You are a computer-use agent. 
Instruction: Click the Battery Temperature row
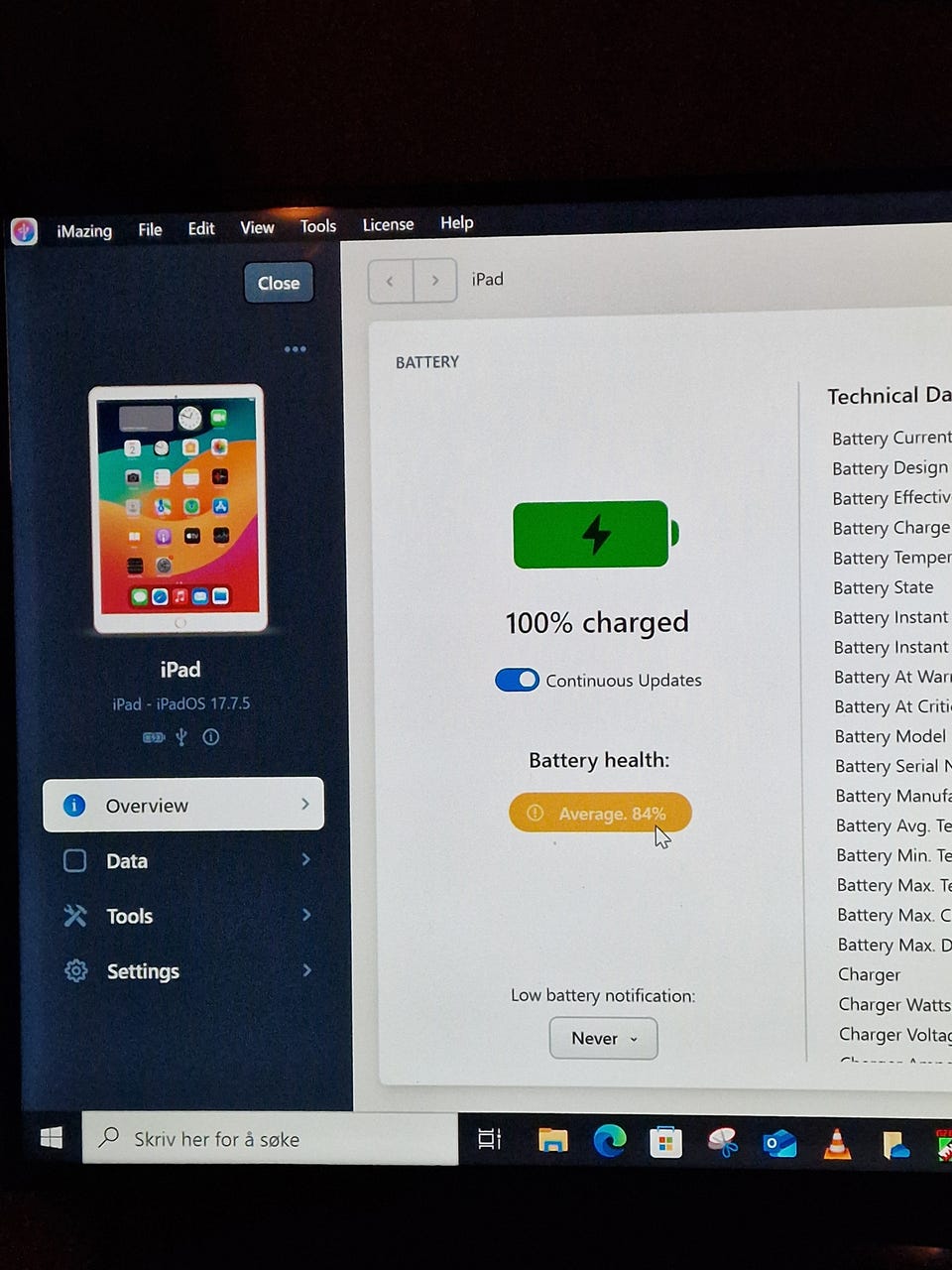[892, 558]
